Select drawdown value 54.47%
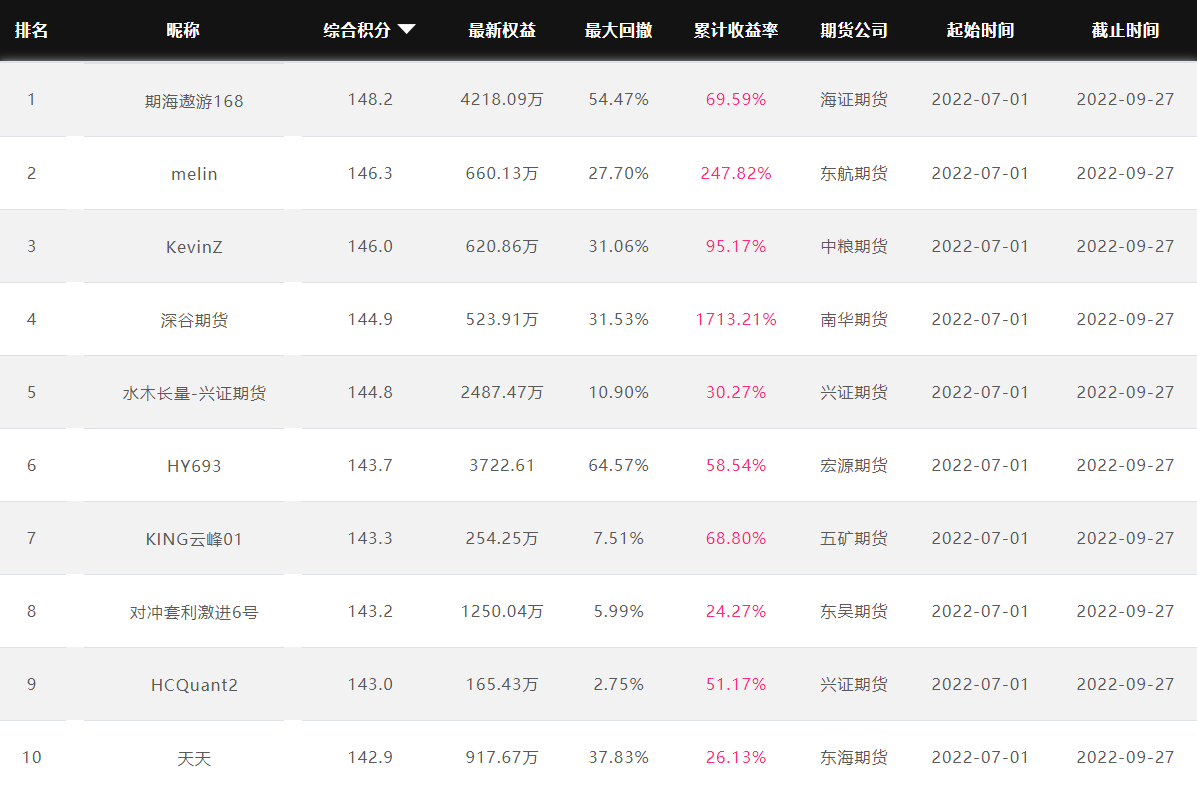1197x791 pixels. tap(618, 99)
